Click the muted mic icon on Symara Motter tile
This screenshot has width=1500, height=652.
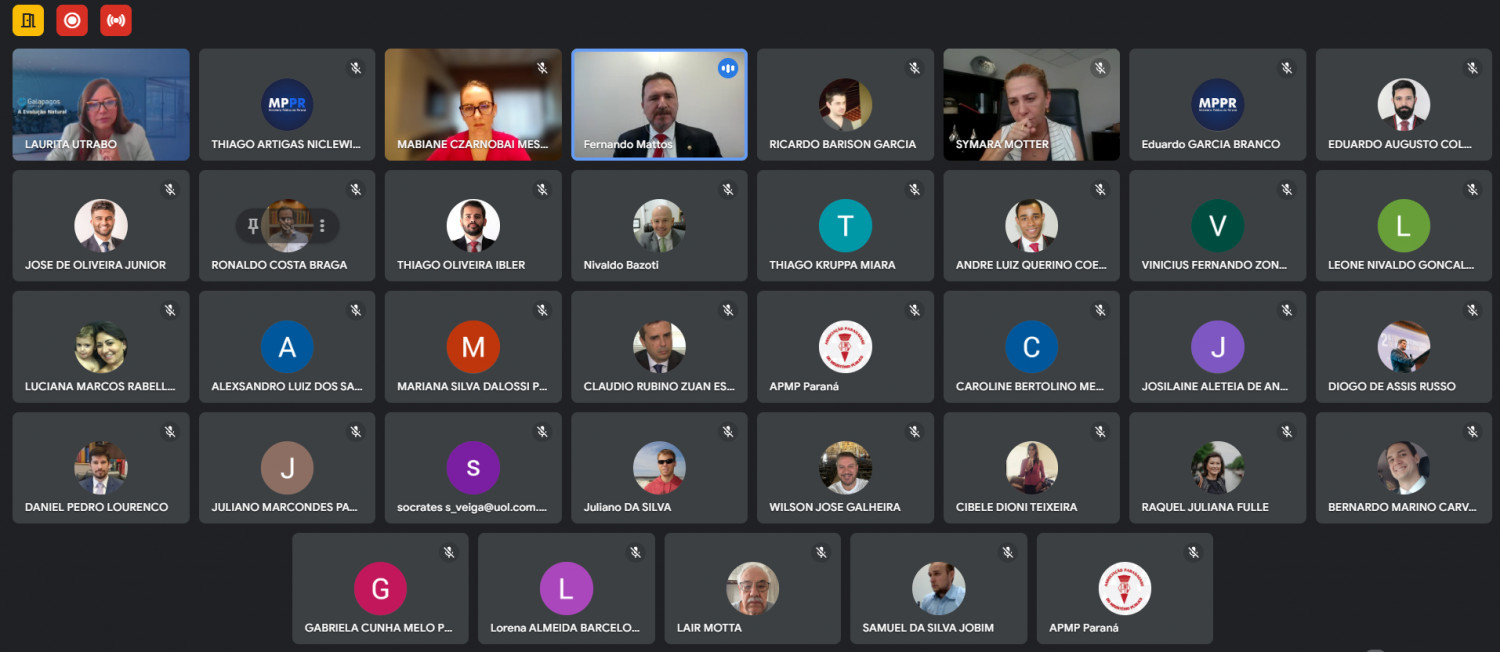pos(1100,68)
